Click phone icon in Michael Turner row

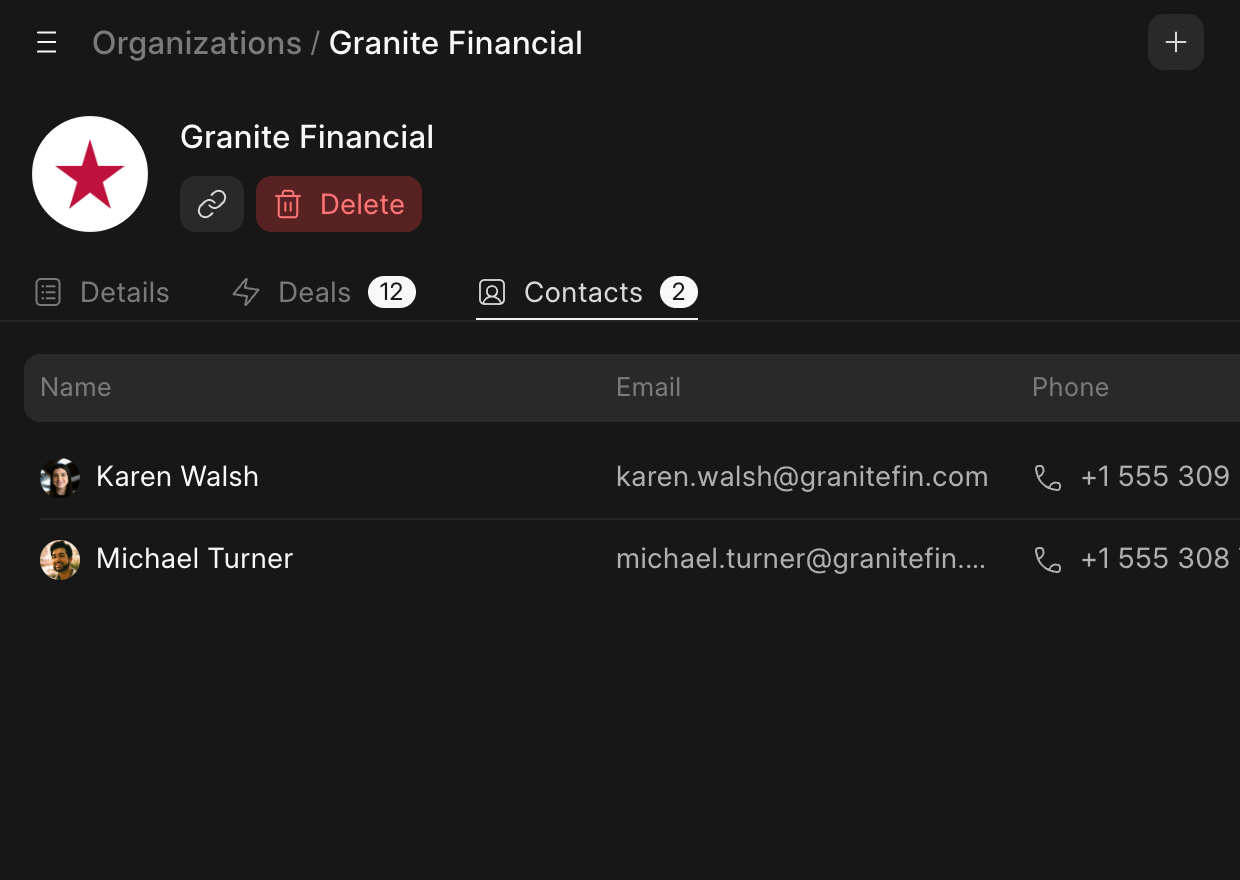1047,560
